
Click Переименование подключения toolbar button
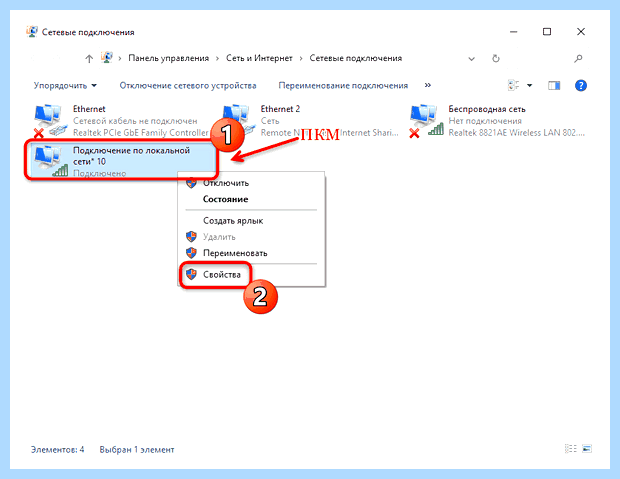coord(343,85)
